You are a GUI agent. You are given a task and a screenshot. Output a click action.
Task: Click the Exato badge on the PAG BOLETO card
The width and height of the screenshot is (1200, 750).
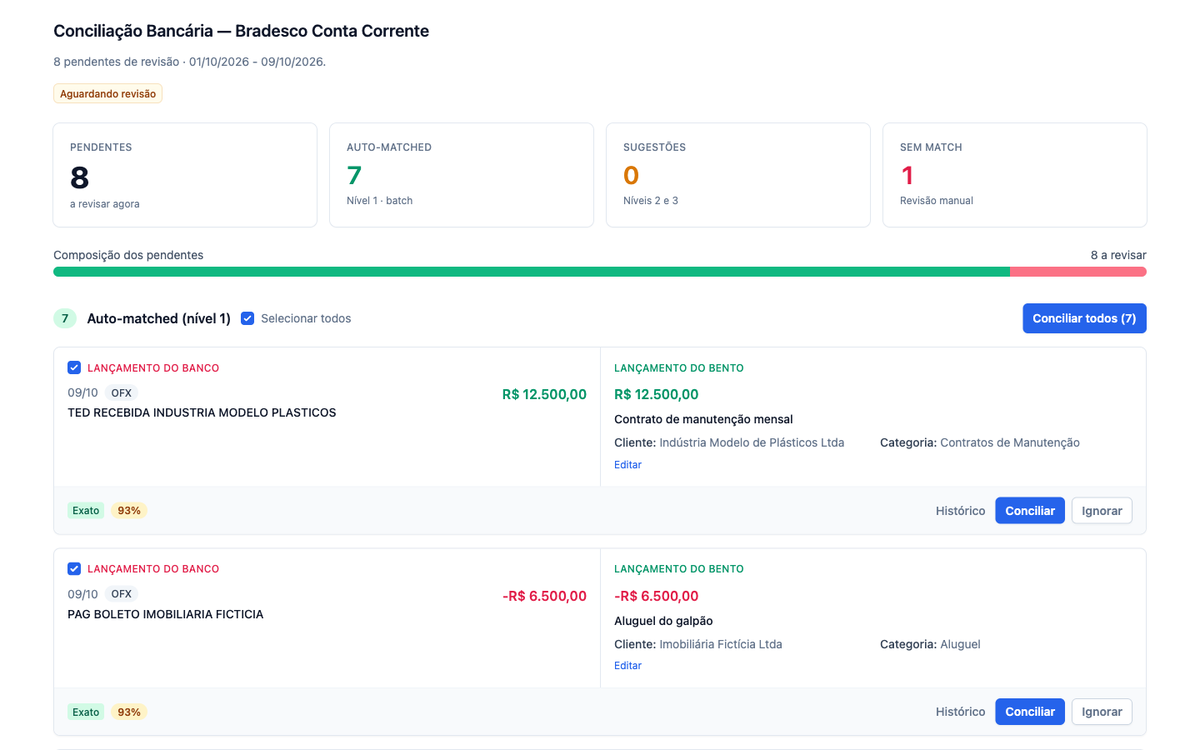(86, 712)
